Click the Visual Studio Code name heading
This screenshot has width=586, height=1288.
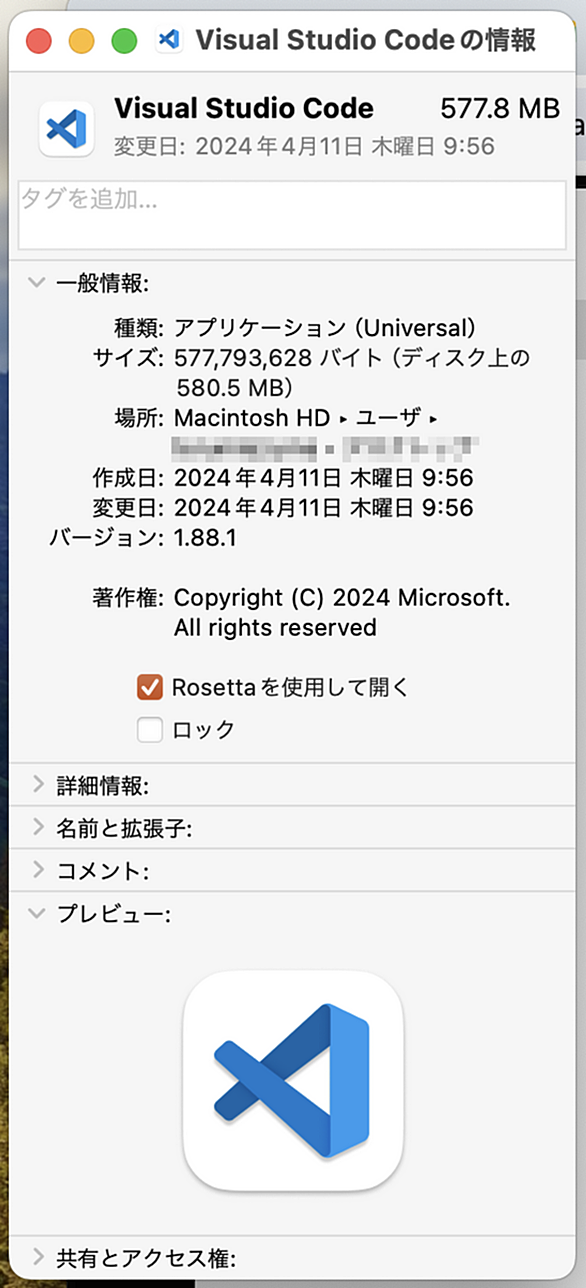coord(244,108)
